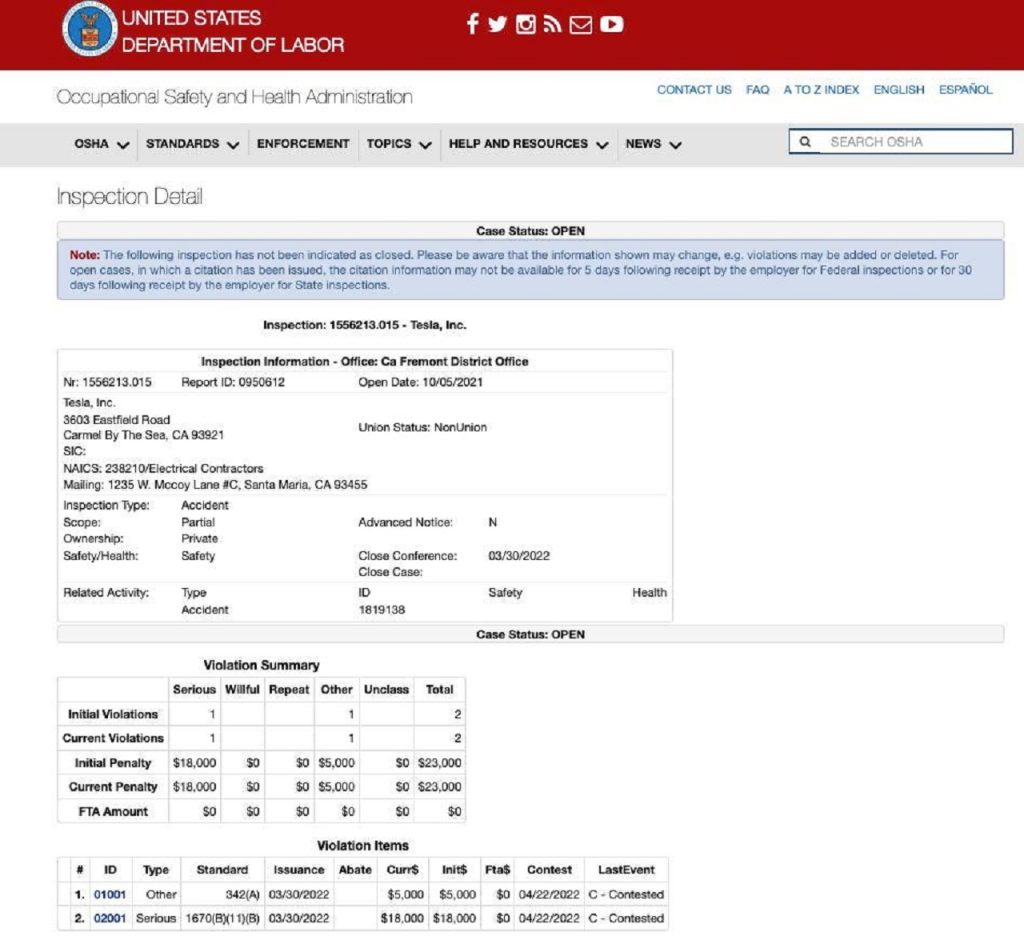
Task: Switch site language to Español
Action: pyautogui.click(x=965, y=89)
